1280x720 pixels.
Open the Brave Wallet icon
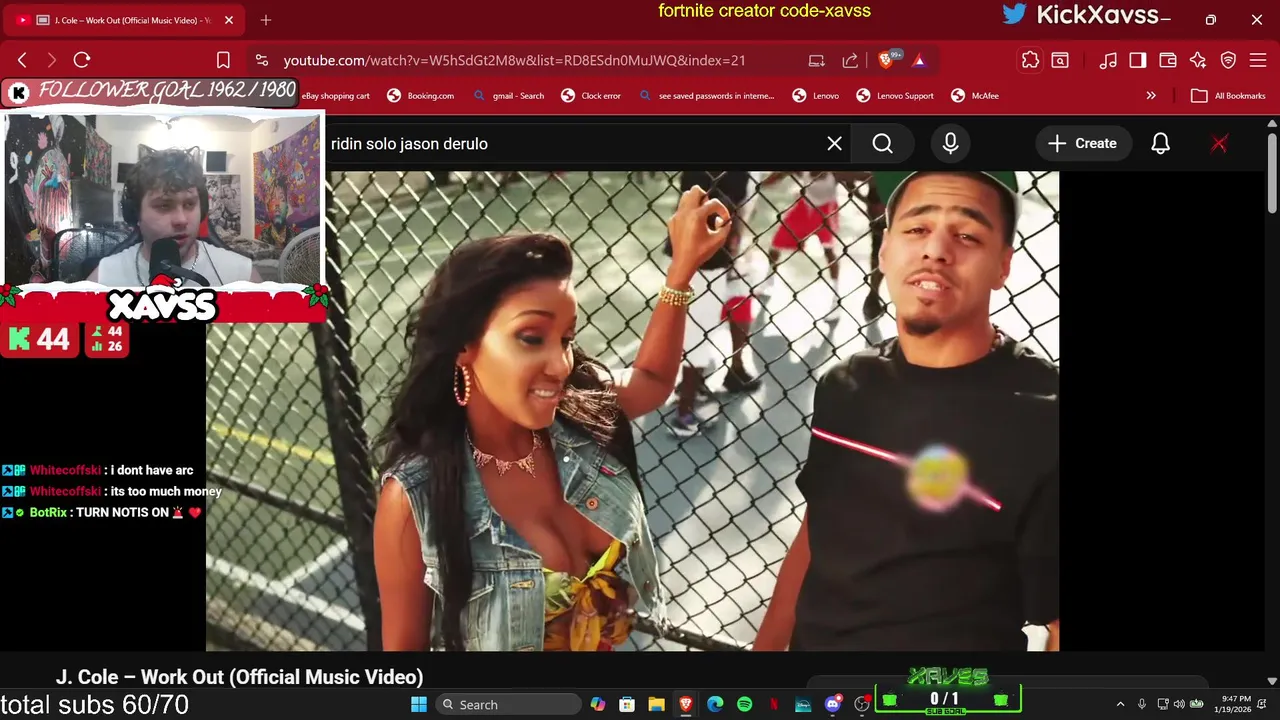(x=1168, y=60)
